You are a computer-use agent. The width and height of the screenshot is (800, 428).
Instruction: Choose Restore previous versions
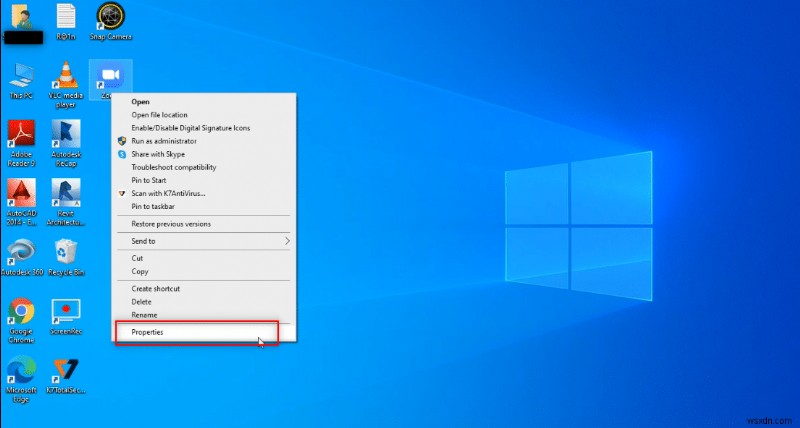pyautogui.click(x=204, y=224)
